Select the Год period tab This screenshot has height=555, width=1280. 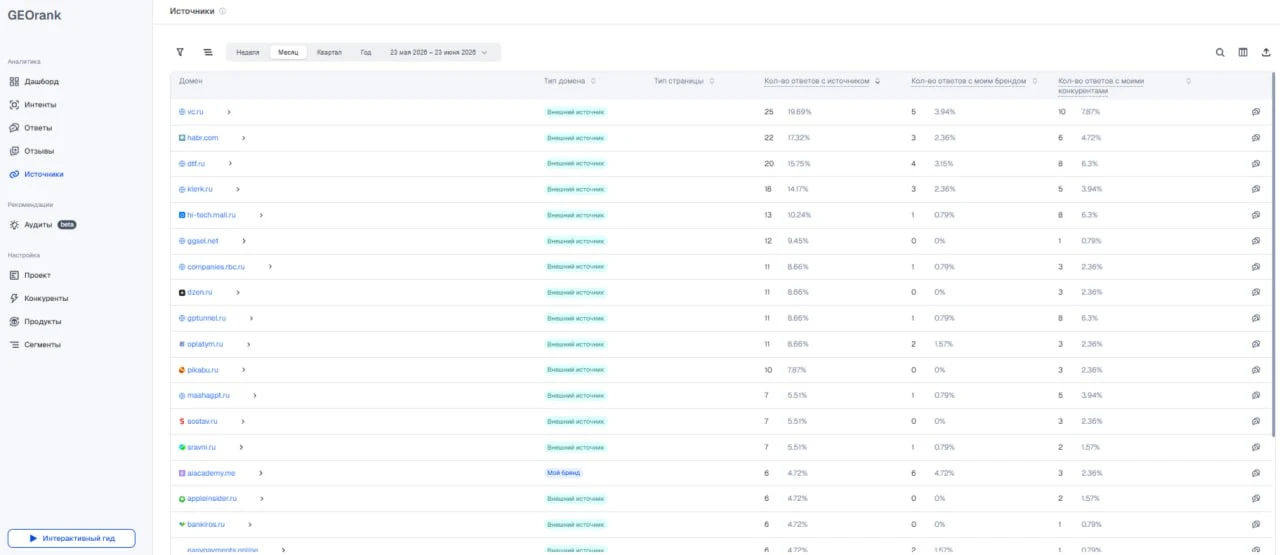pos(366,52)
